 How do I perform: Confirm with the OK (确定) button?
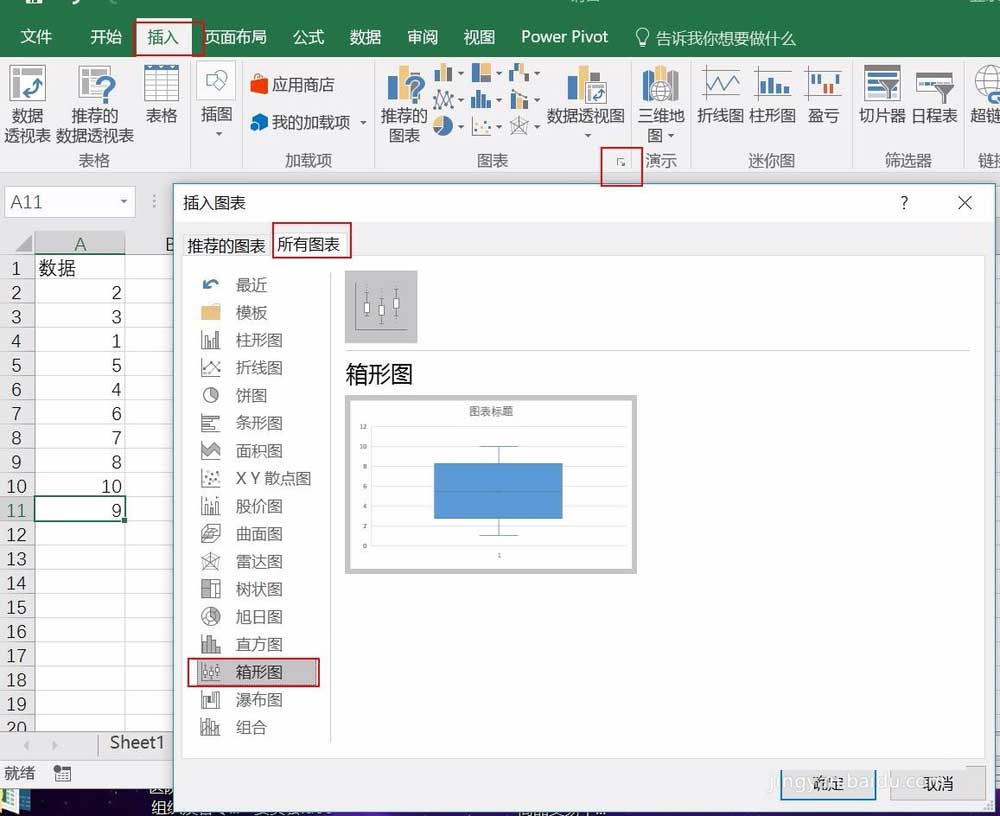pos(828,783)
